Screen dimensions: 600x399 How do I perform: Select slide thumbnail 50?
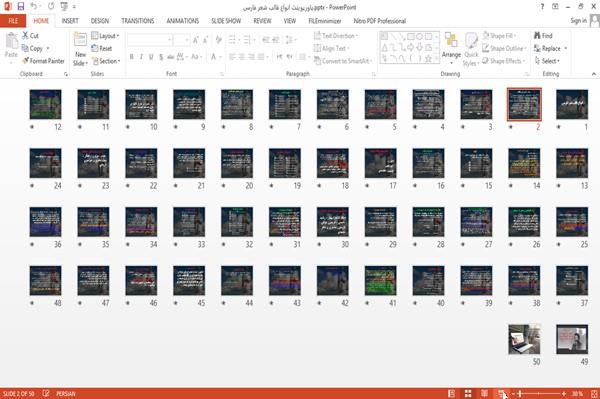(524, 339)
